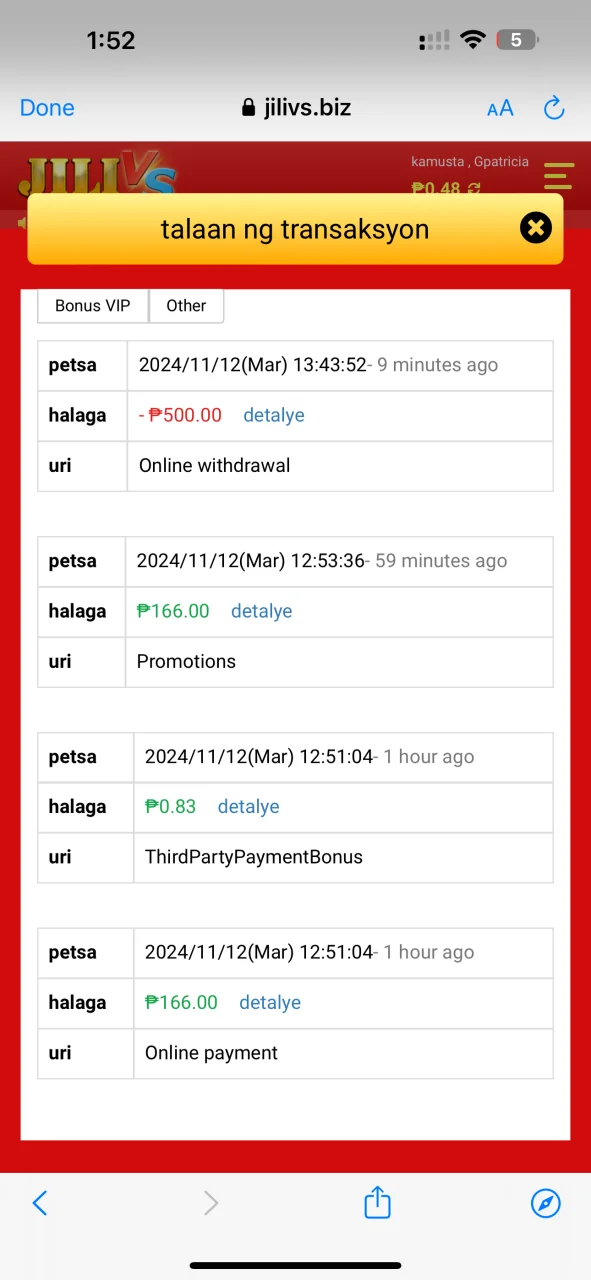Tap Done to close the browser
Image resolution: width=591 pixels, height=1280 pixels.
point(47,108)
